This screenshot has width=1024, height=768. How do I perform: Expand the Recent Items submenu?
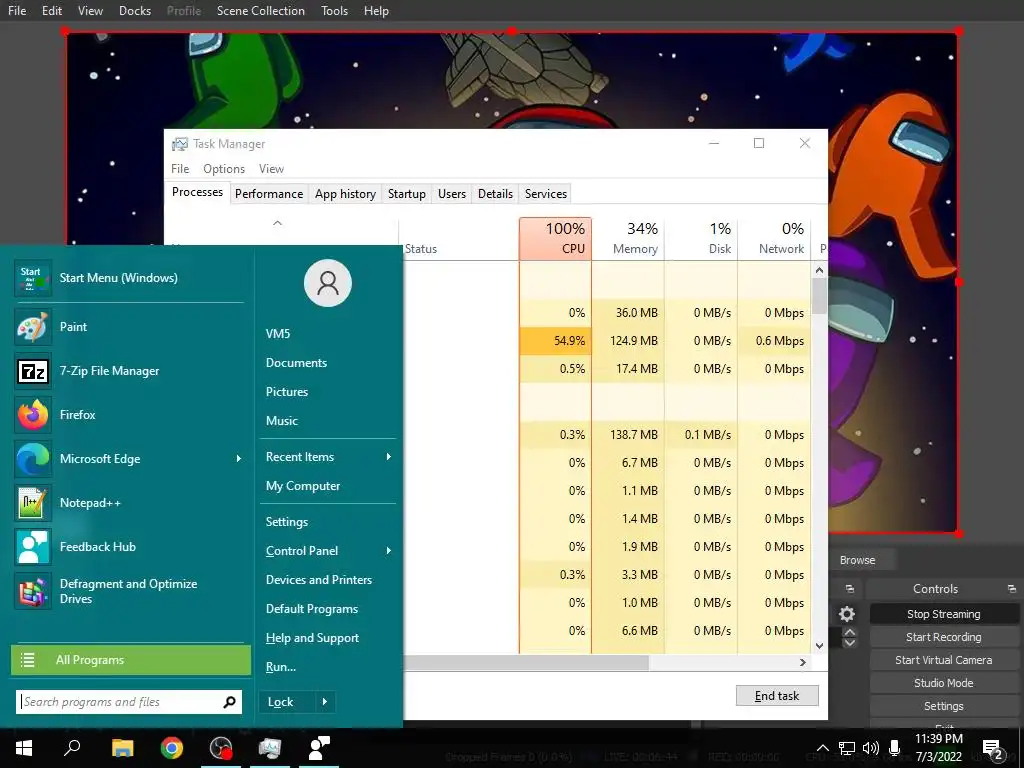pos(389,456)
